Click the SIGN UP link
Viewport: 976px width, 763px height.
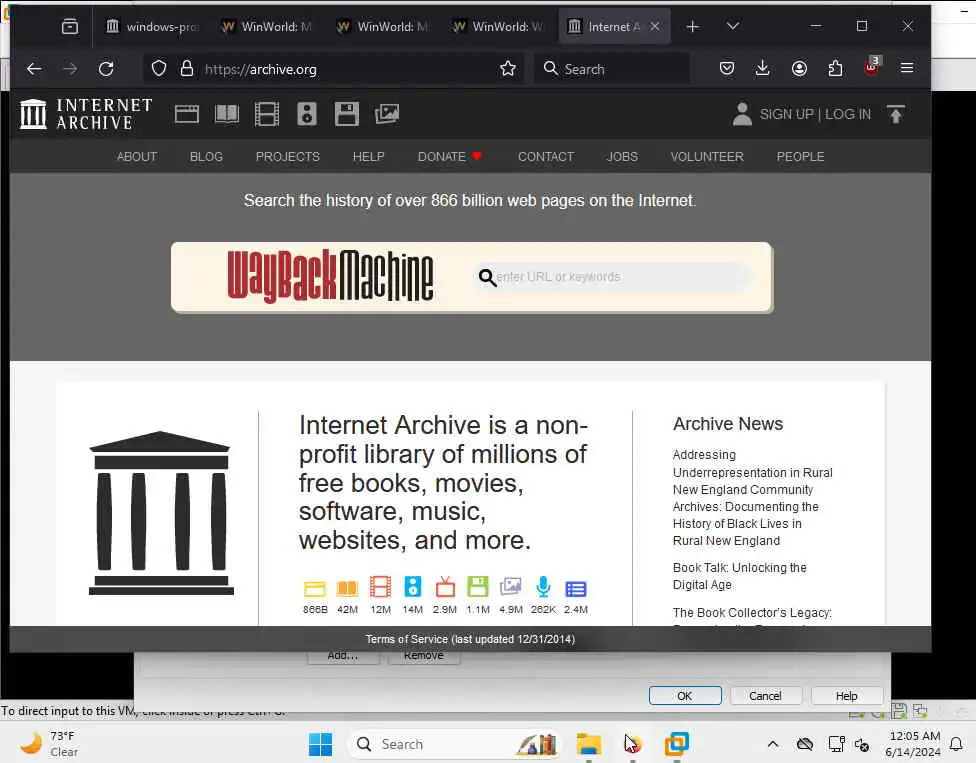pos(787,115)
